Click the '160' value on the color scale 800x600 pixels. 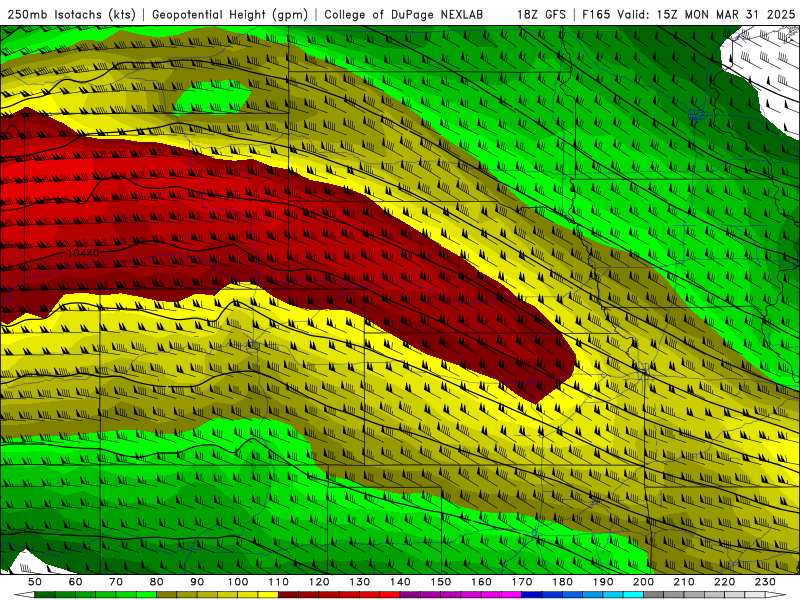tap(481, 582)
